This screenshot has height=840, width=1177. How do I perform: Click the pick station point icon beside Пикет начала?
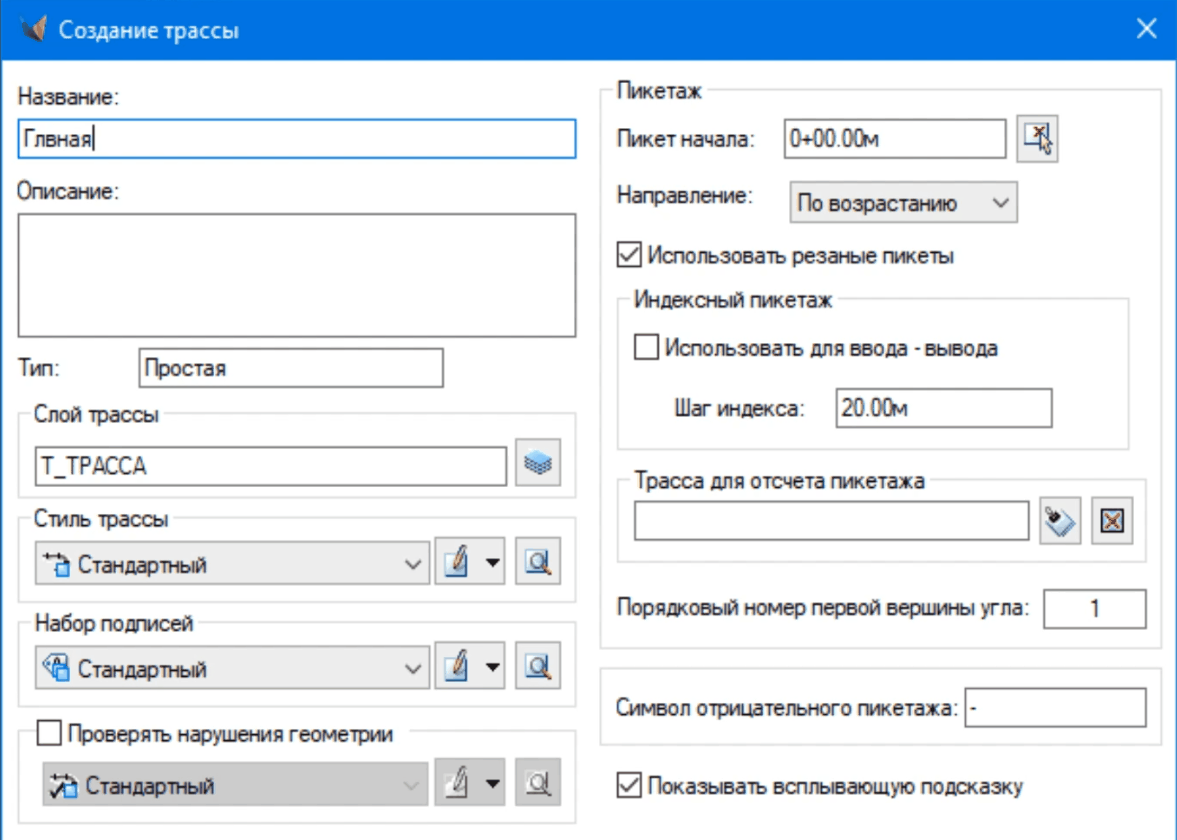point(1038,140)
